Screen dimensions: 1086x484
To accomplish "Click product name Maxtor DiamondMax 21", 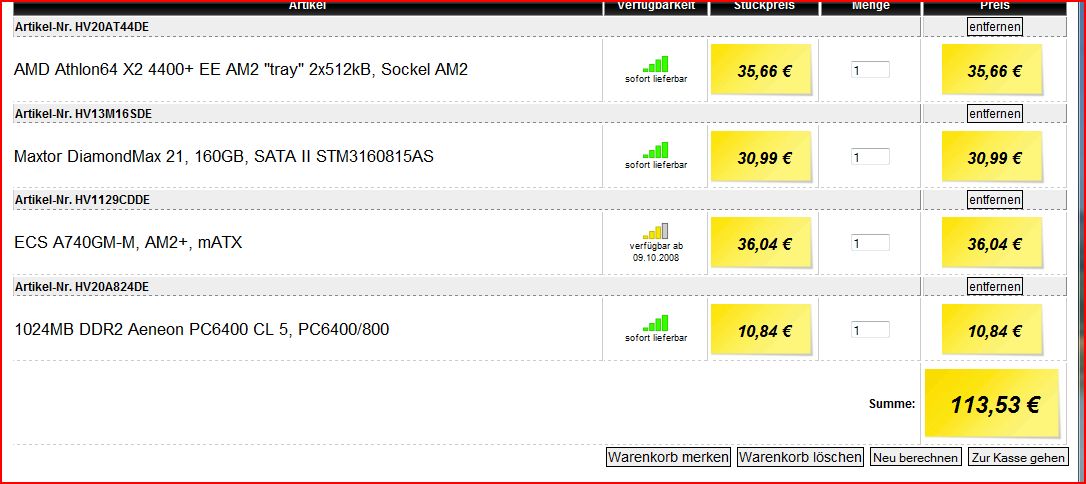I will (224, 157).
